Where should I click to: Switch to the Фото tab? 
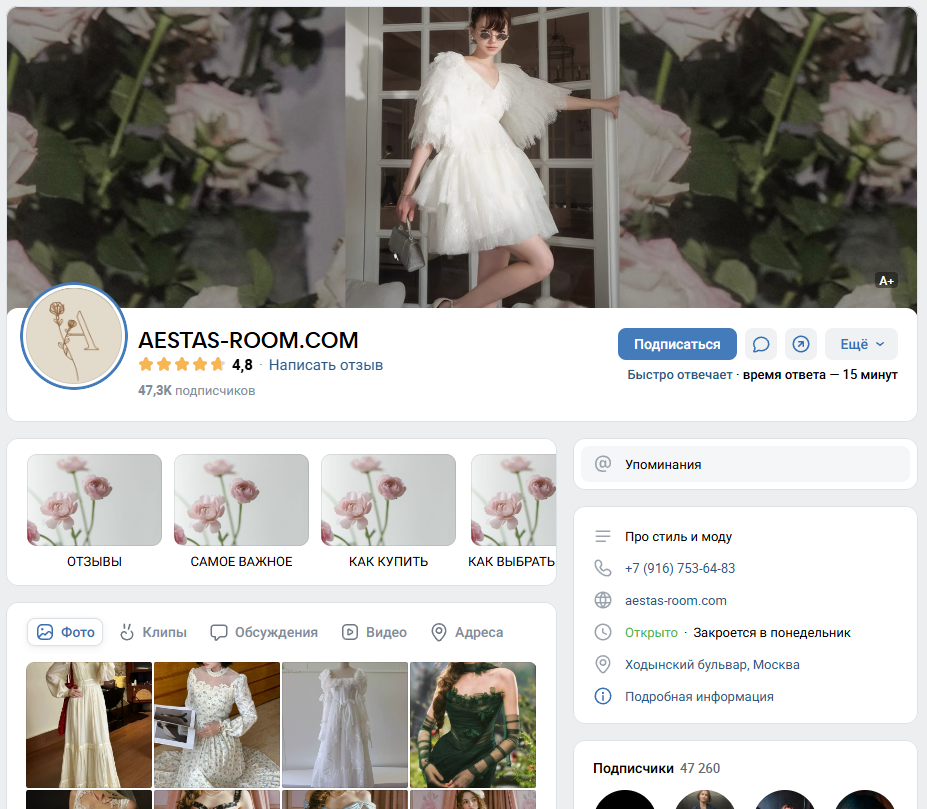tap(65, 632)
